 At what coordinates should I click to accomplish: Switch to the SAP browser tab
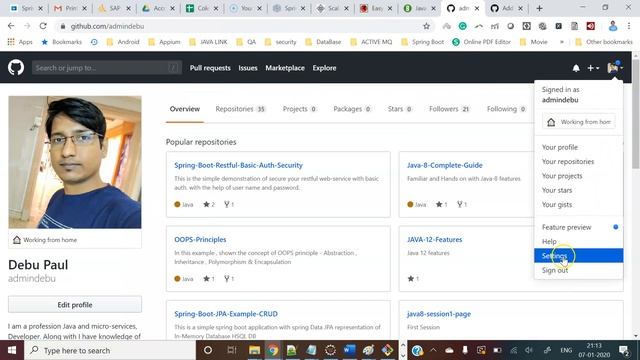[114, 8]
